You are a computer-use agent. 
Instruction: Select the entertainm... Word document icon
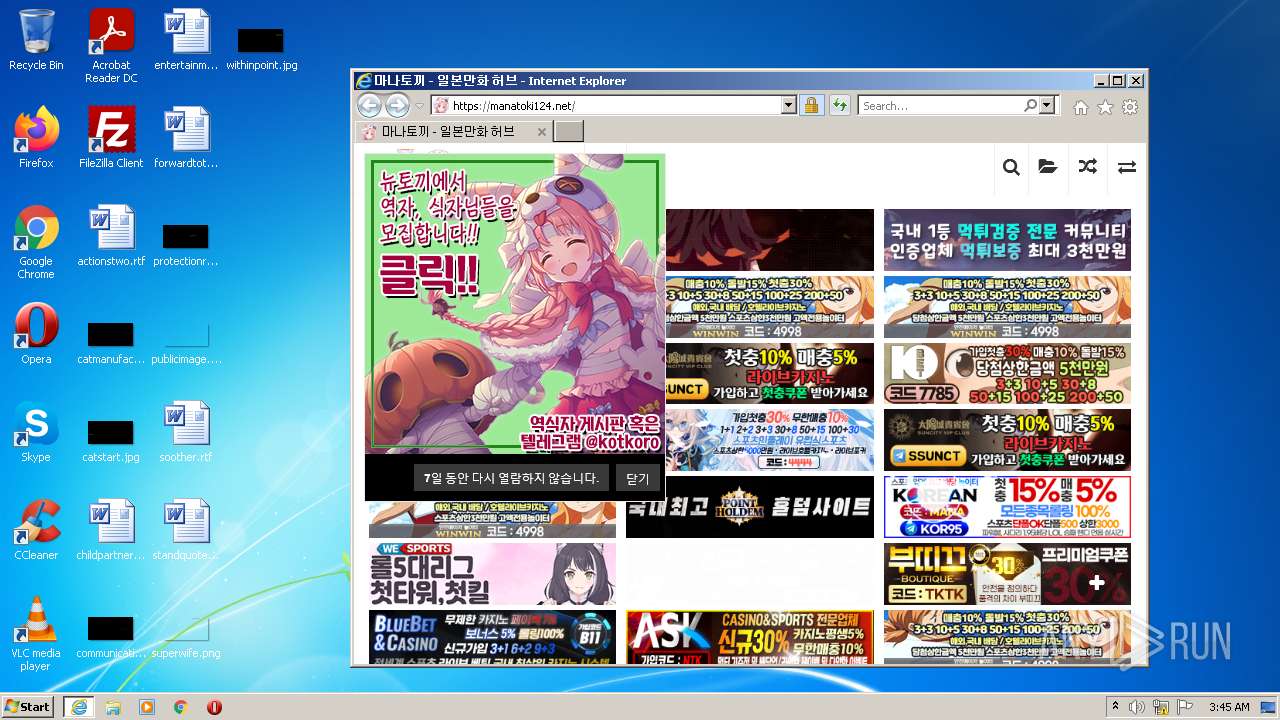tap(186, 40)
